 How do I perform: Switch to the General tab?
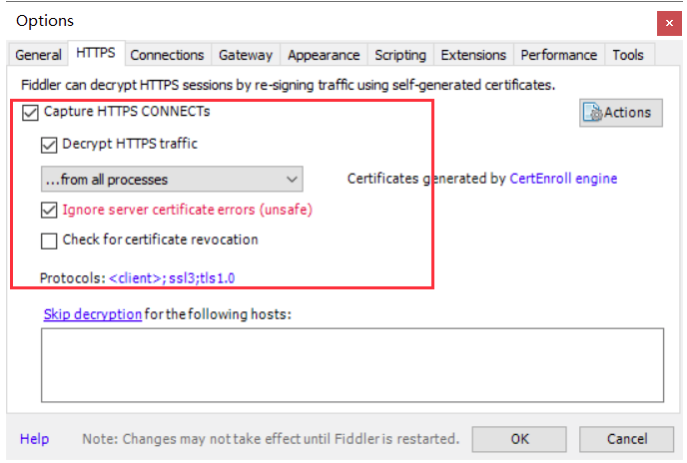point(38,55)
